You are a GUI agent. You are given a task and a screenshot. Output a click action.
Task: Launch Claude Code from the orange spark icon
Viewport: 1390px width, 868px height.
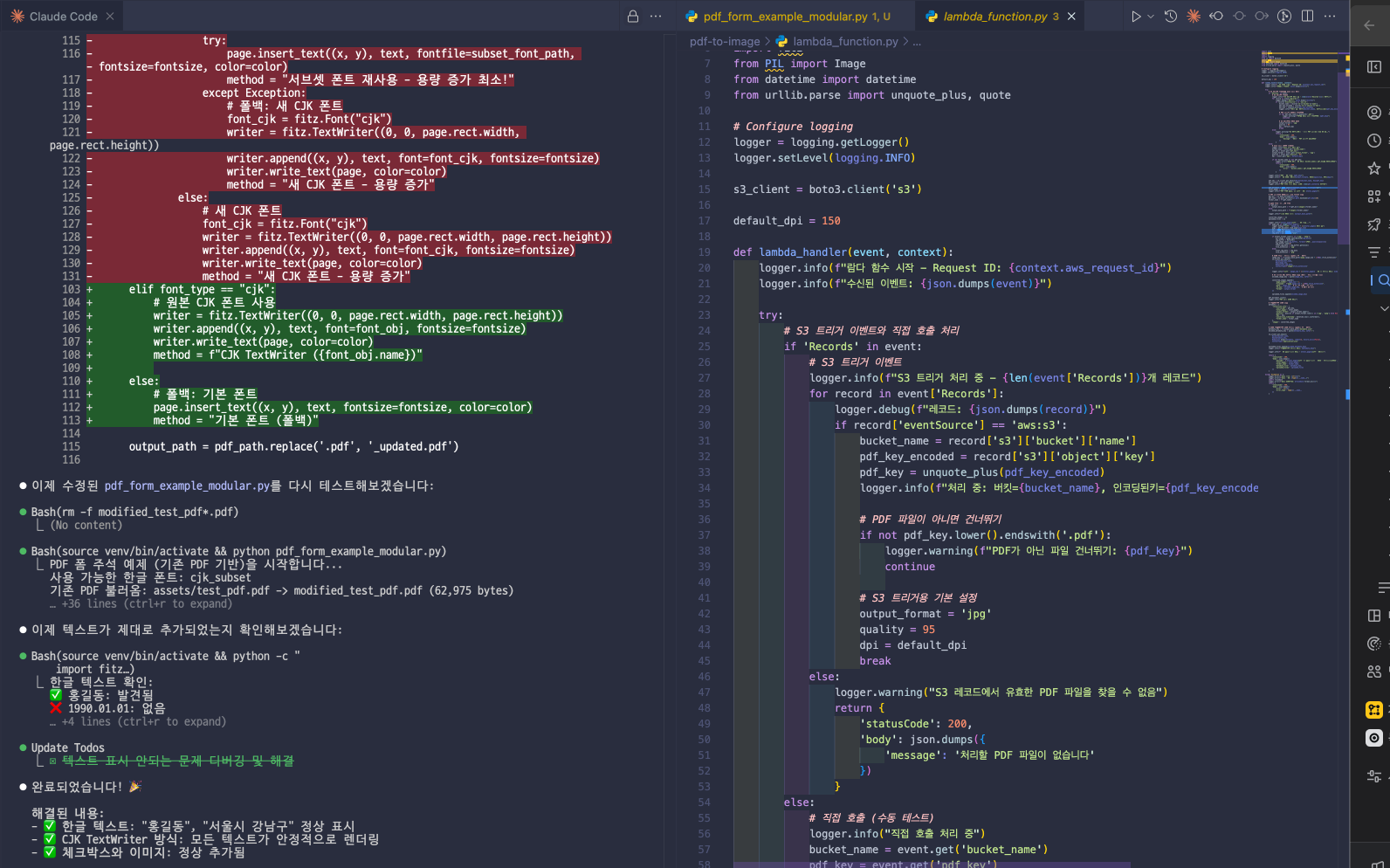(x=1194, y=17)
